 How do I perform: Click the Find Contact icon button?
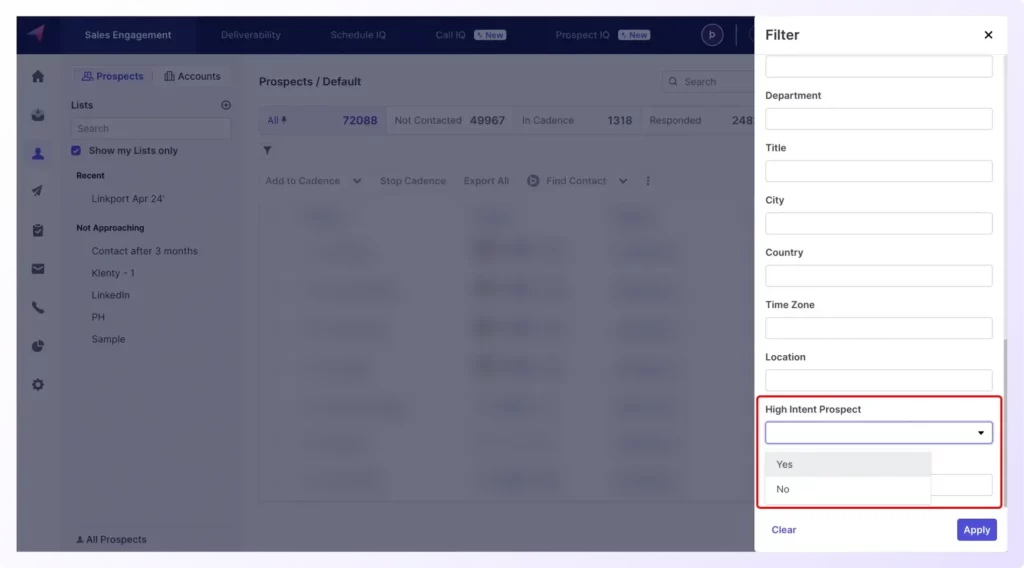(x=533, y=181)
